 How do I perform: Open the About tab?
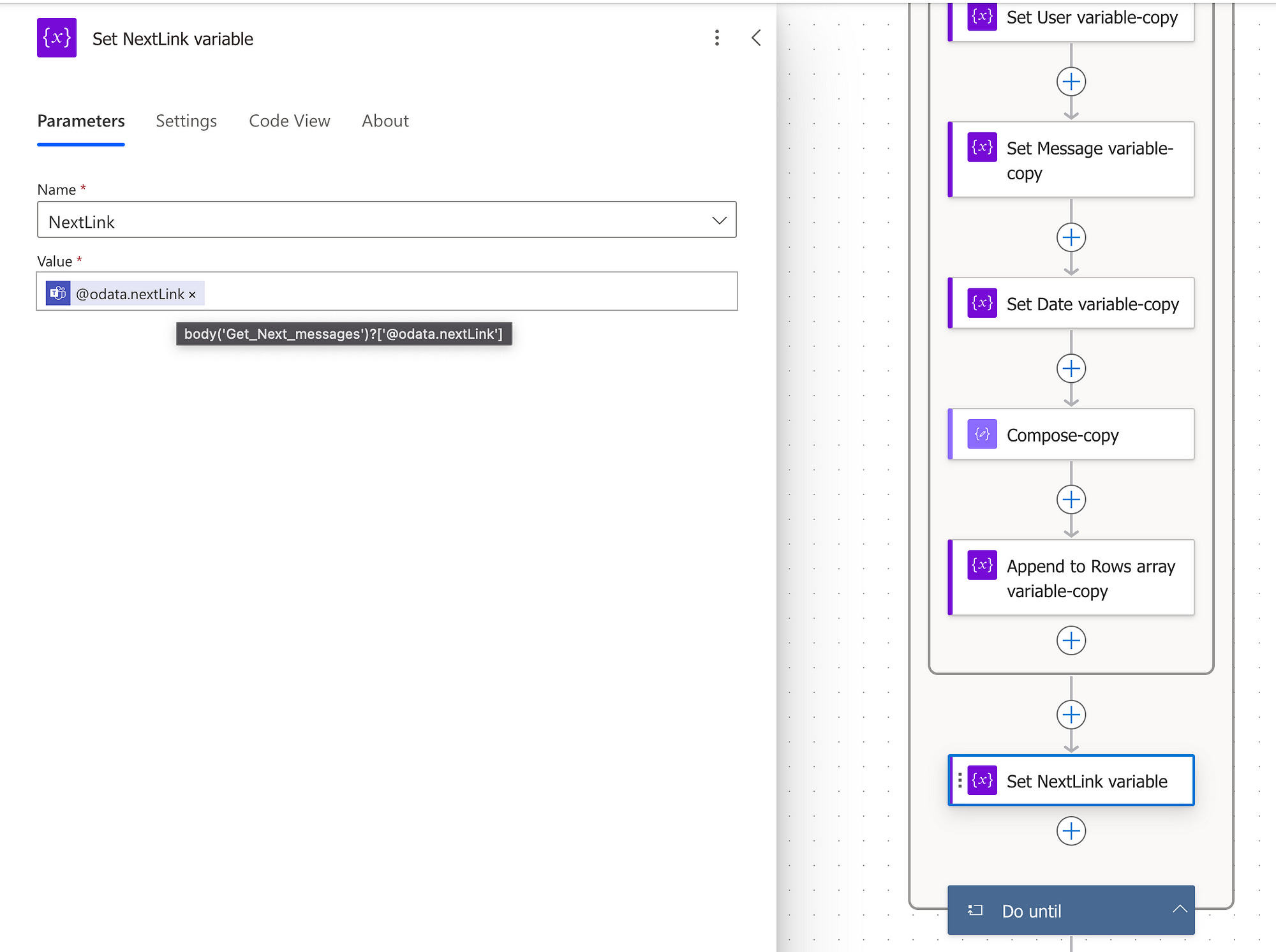pyautogui.click(x=385, y=121)
